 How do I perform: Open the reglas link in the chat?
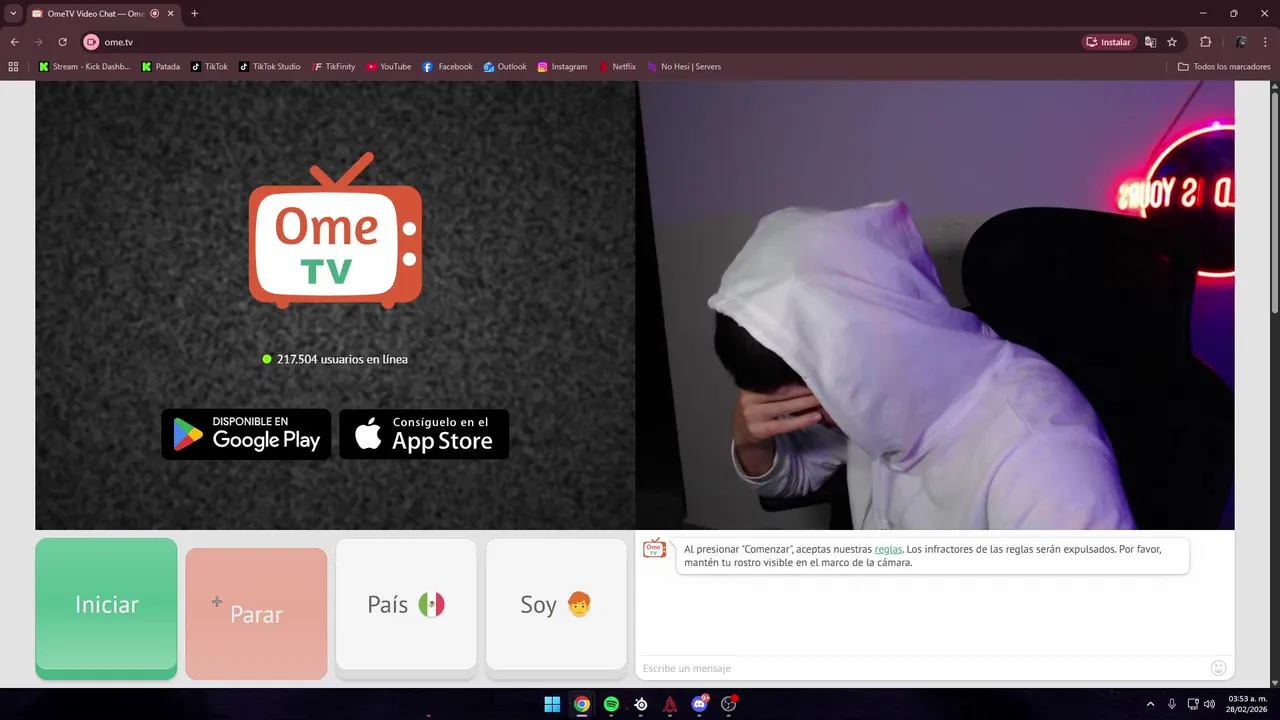[888, 549]
